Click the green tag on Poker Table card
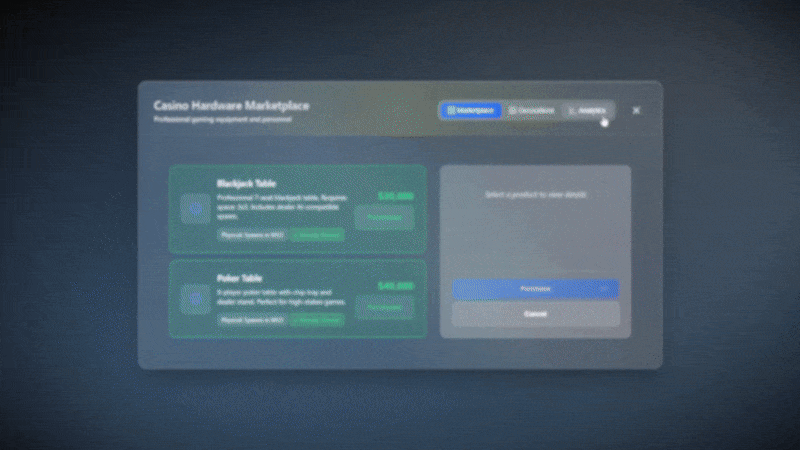 pos(317,320)
